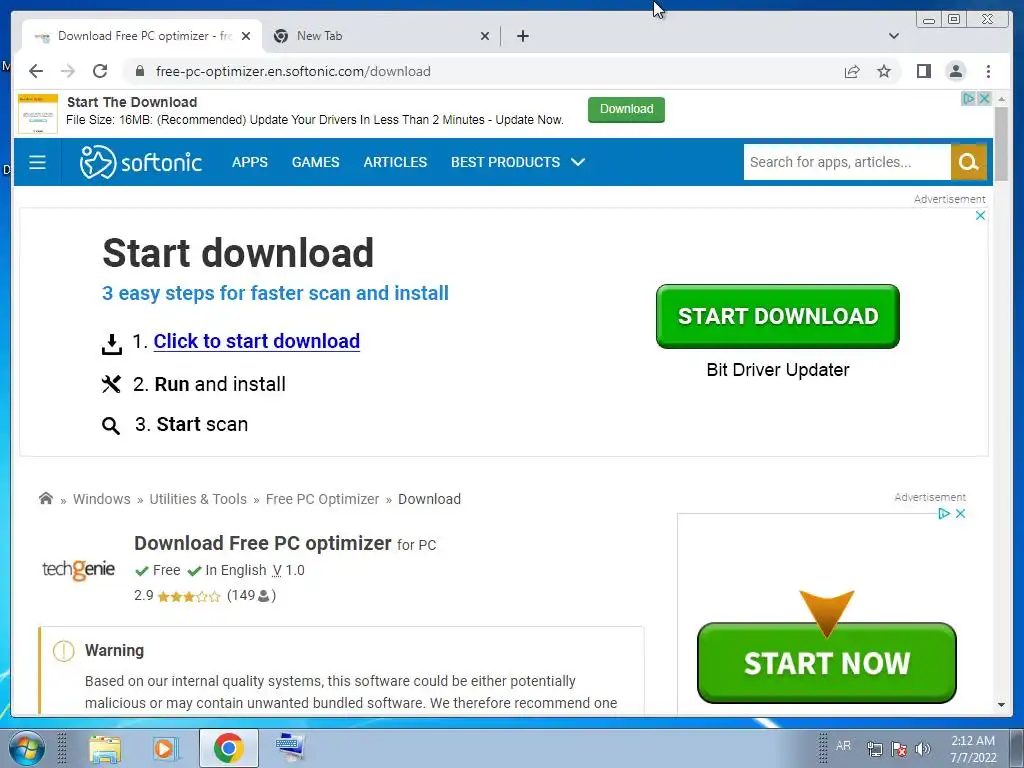The width and height of the screenshot is (1024, 768).
Task: Click the green Download button in top ad
Action: [x=626, y=109]
